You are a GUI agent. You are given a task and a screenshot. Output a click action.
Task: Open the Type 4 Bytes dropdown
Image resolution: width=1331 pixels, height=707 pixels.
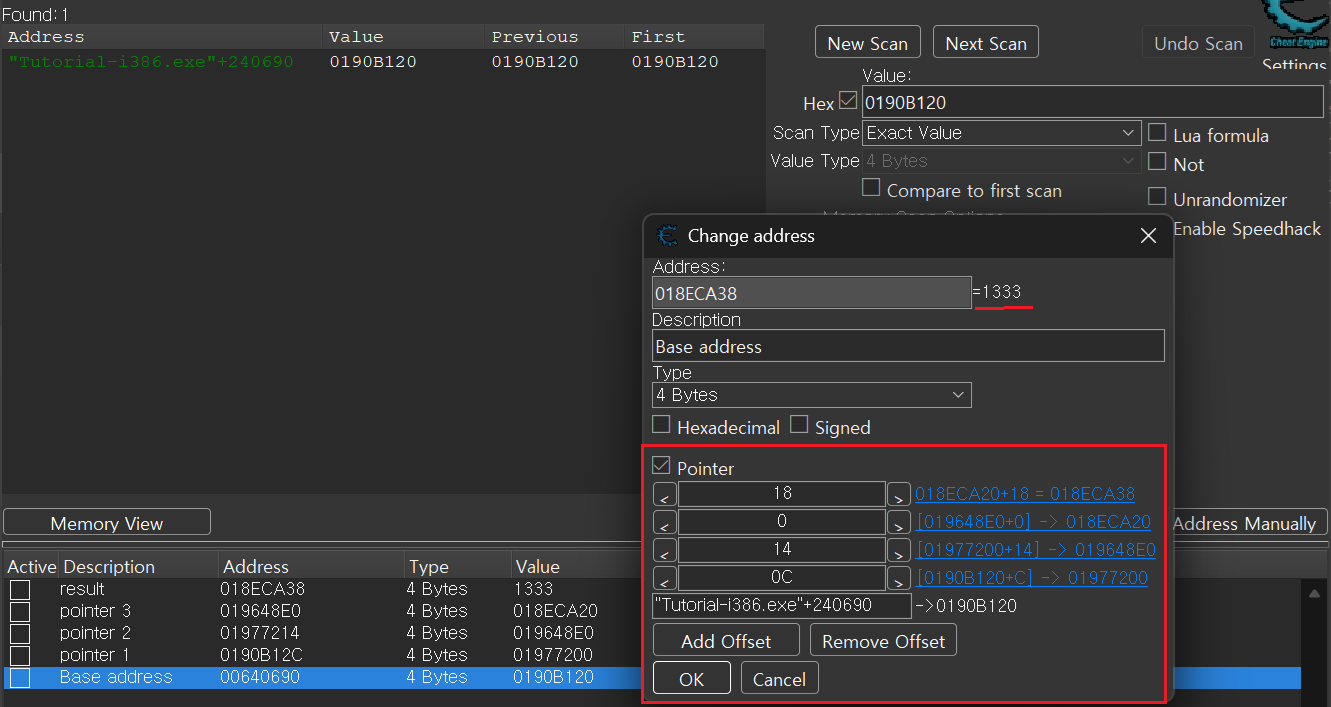pos(811,395)
